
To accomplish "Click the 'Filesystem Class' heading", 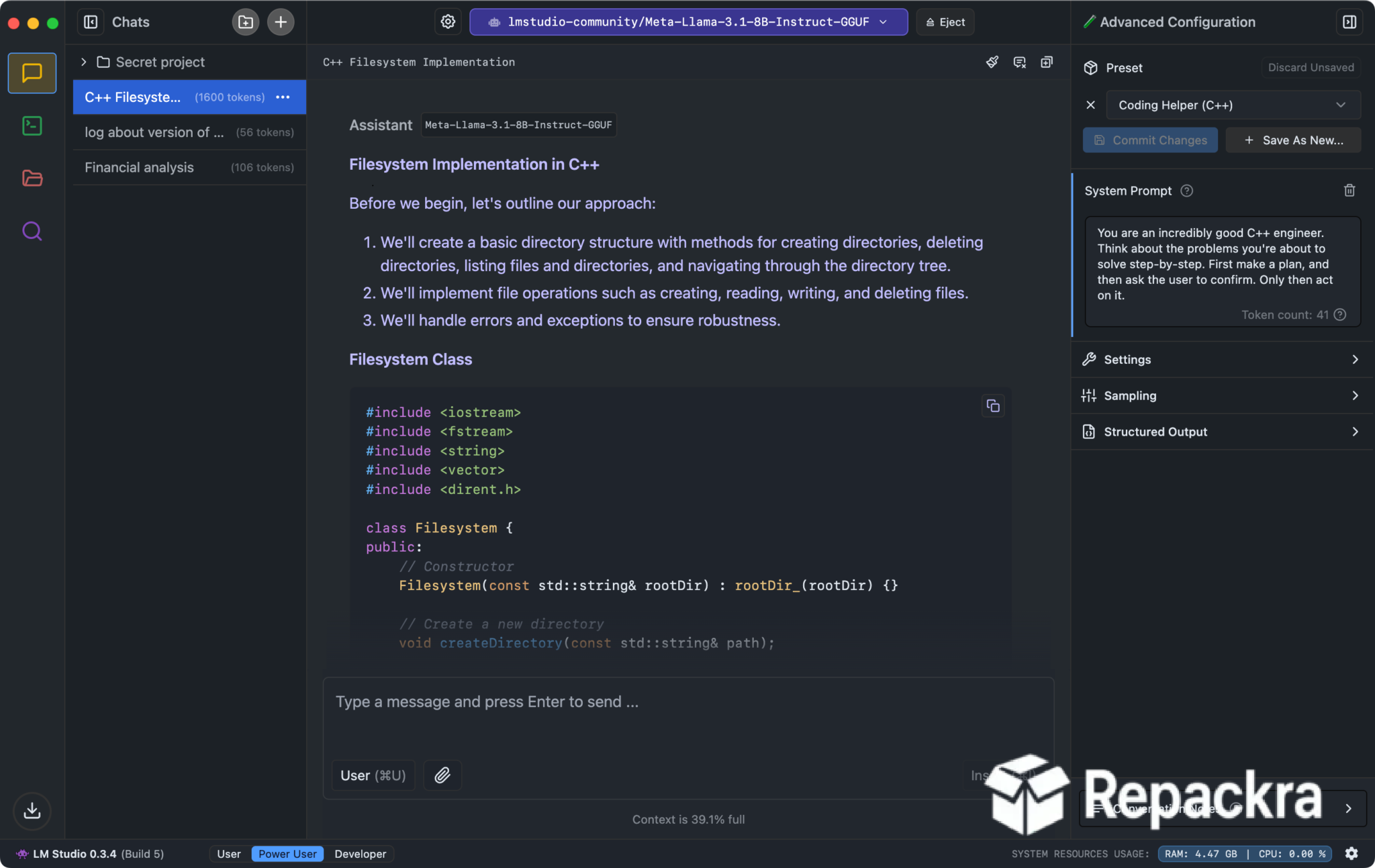I will (x=410, y=359).
